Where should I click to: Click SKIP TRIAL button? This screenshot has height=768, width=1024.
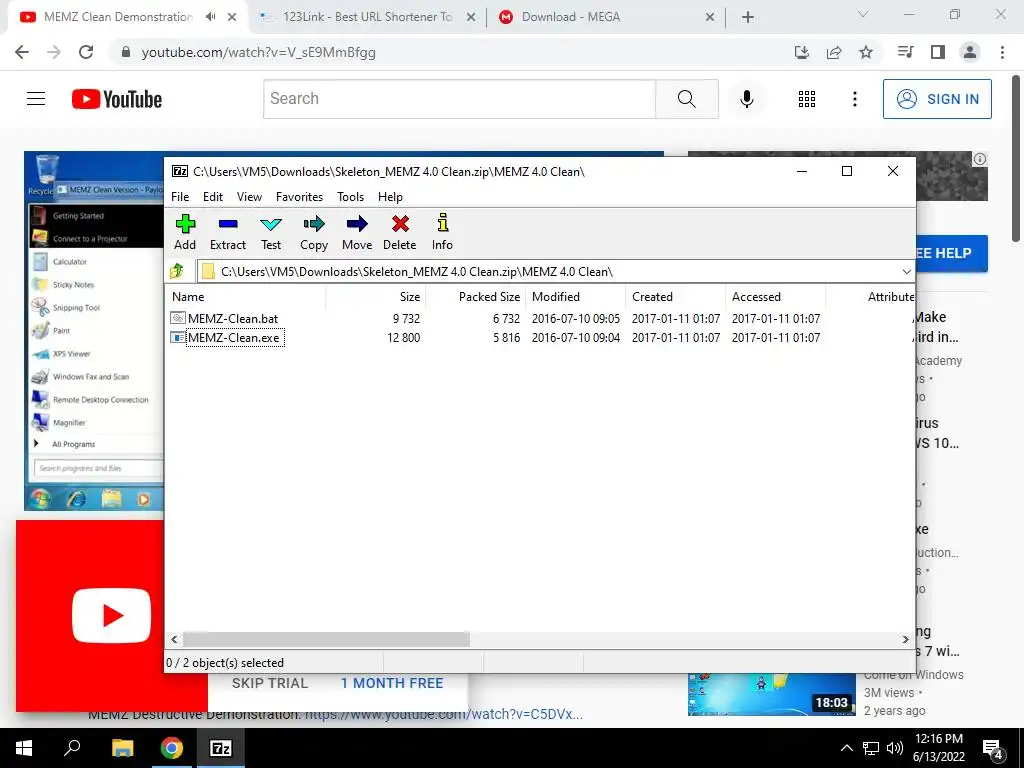pyautogui.click(x=269, y=683)
